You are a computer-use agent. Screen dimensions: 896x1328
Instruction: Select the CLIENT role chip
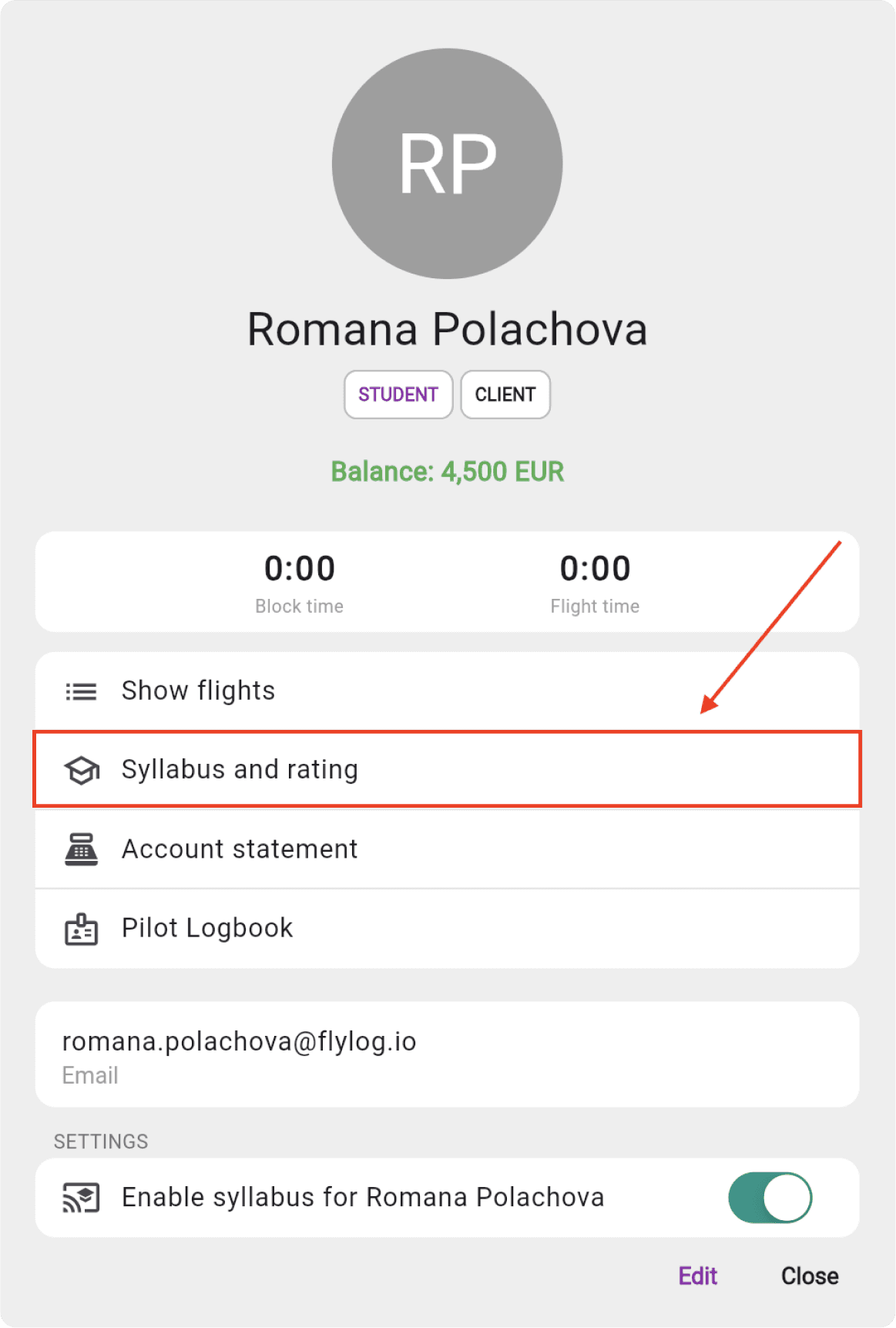coord(505,395)
